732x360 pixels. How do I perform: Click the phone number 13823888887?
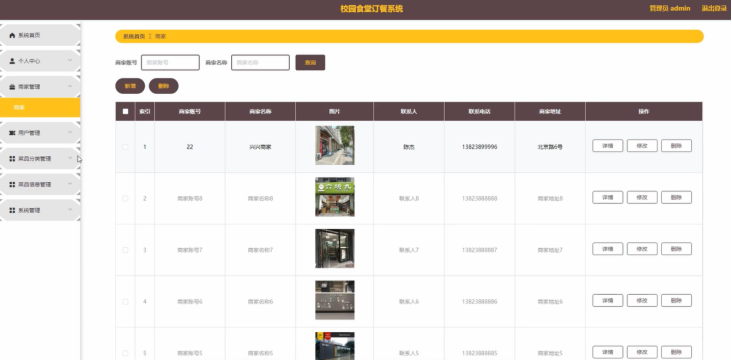479,250
